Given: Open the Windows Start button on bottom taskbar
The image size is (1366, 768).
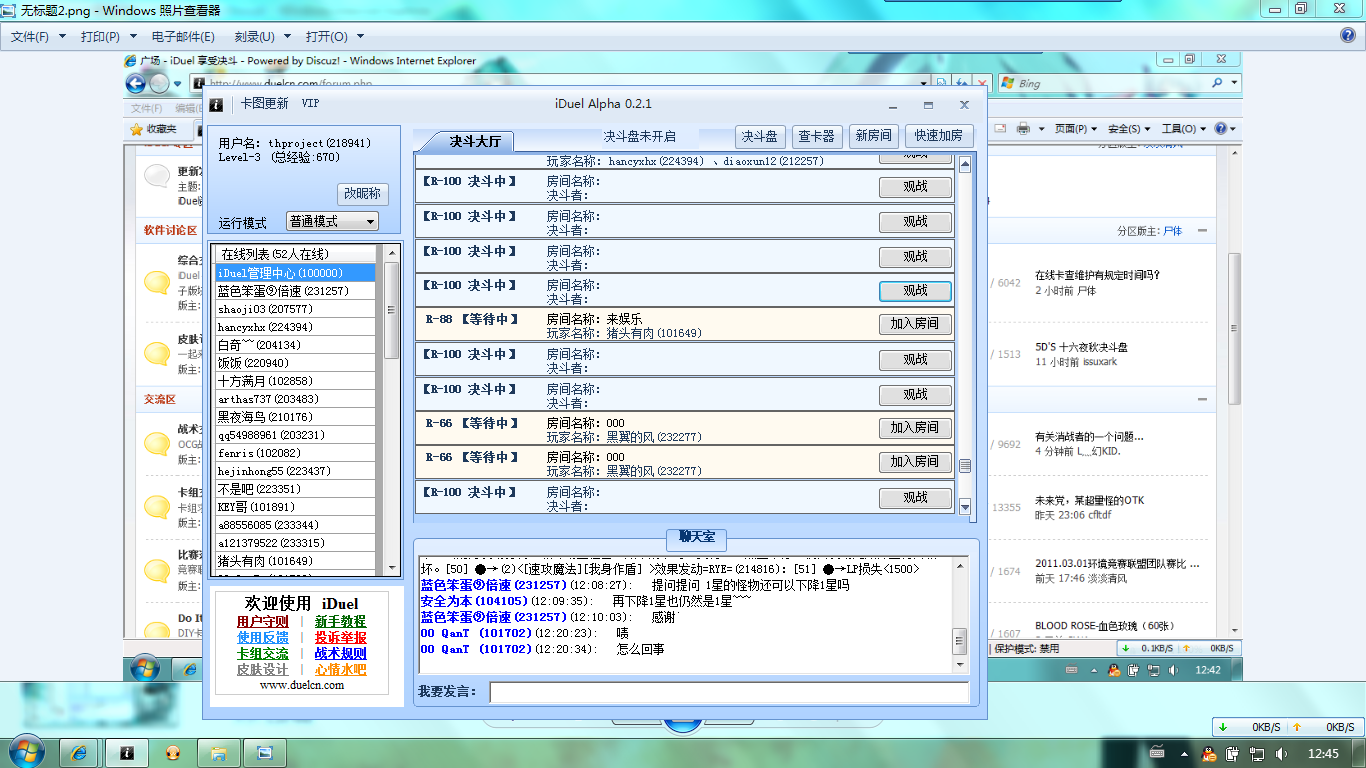Looking at the screenshot, I should click(x=25, y=751).
